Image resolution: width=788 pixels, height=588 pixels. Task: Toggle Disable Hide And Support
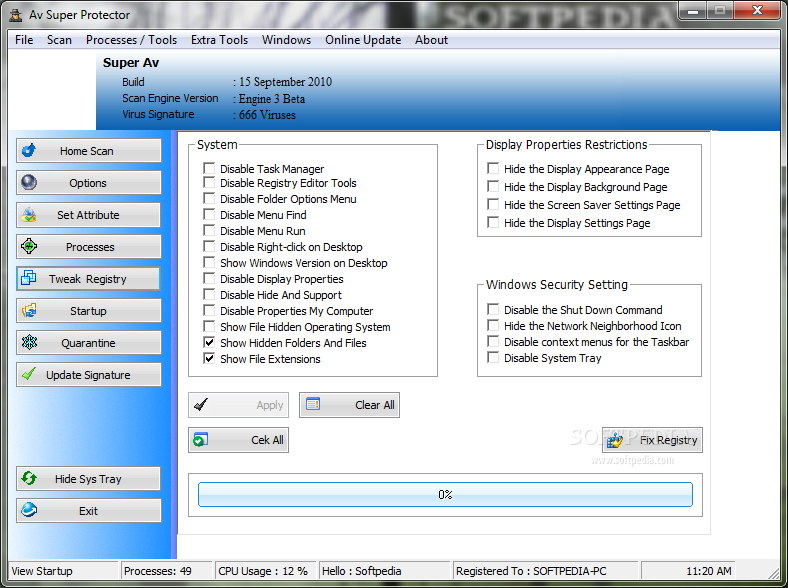click(x=209, y=294)
